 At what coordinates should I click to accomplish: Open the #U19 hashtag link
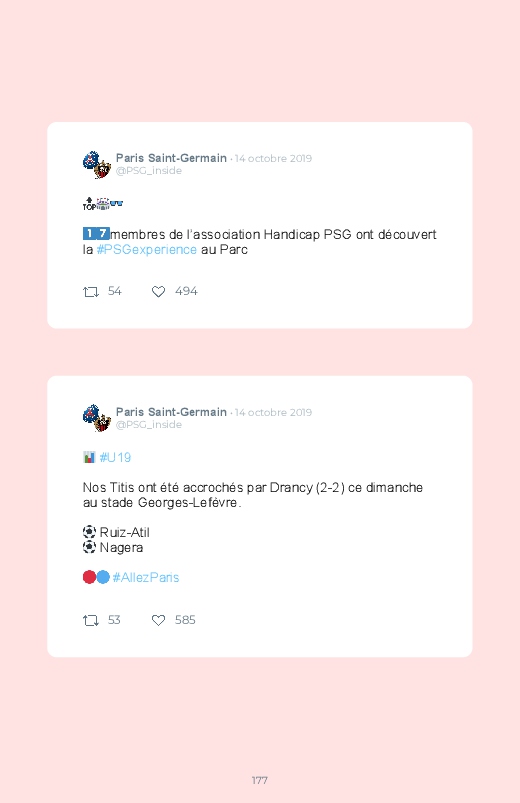(x=115, y=457)
